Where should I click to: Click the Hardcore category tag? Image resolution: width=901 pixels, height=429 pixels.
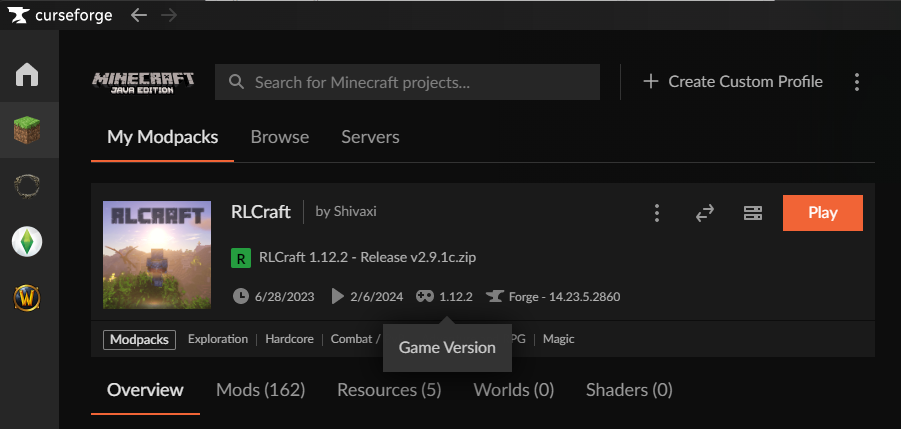(x=290, y=339)
